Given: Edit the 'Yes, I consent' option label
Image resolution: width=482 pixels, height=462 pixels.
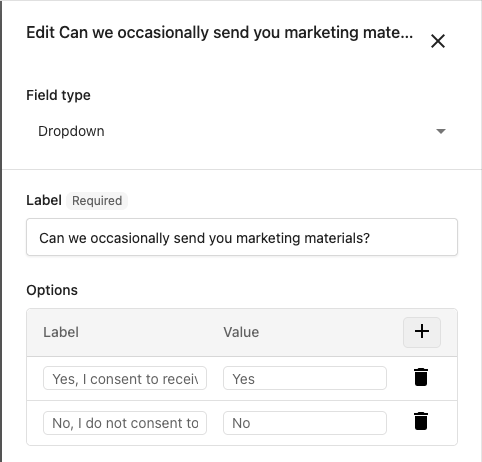Looking at the screenshot, I should point(125,378).
